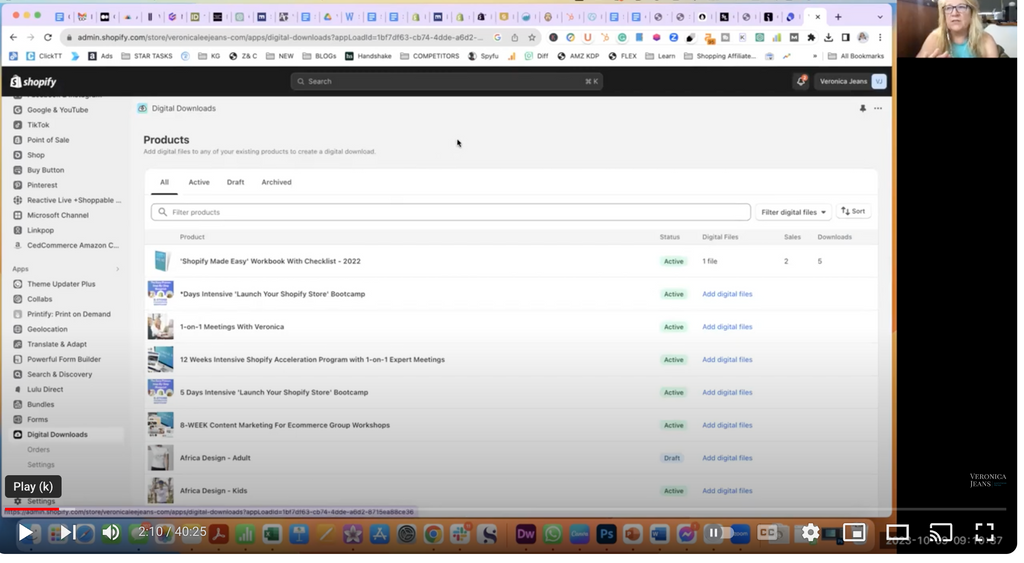This screenshot has height=563, width=1024.
Task: Pin the Digital Downloads app
Action: click(x=862, y=108)
